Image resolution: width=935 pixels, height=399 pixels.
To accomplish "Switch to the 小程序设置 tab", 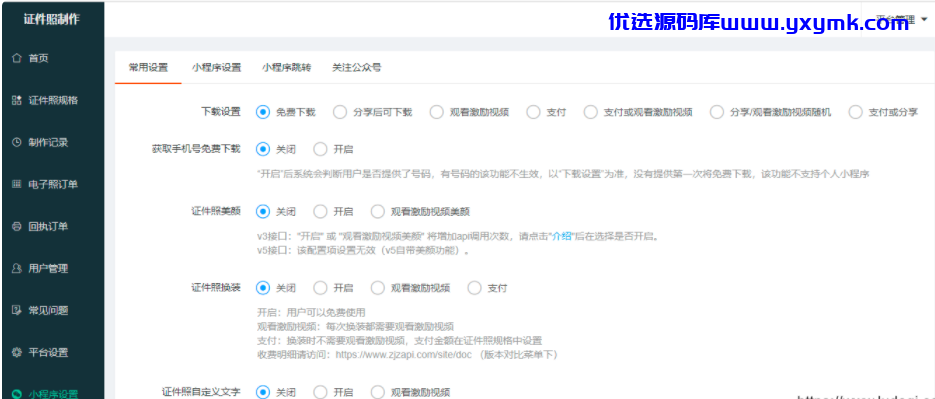I will point(216,67).
